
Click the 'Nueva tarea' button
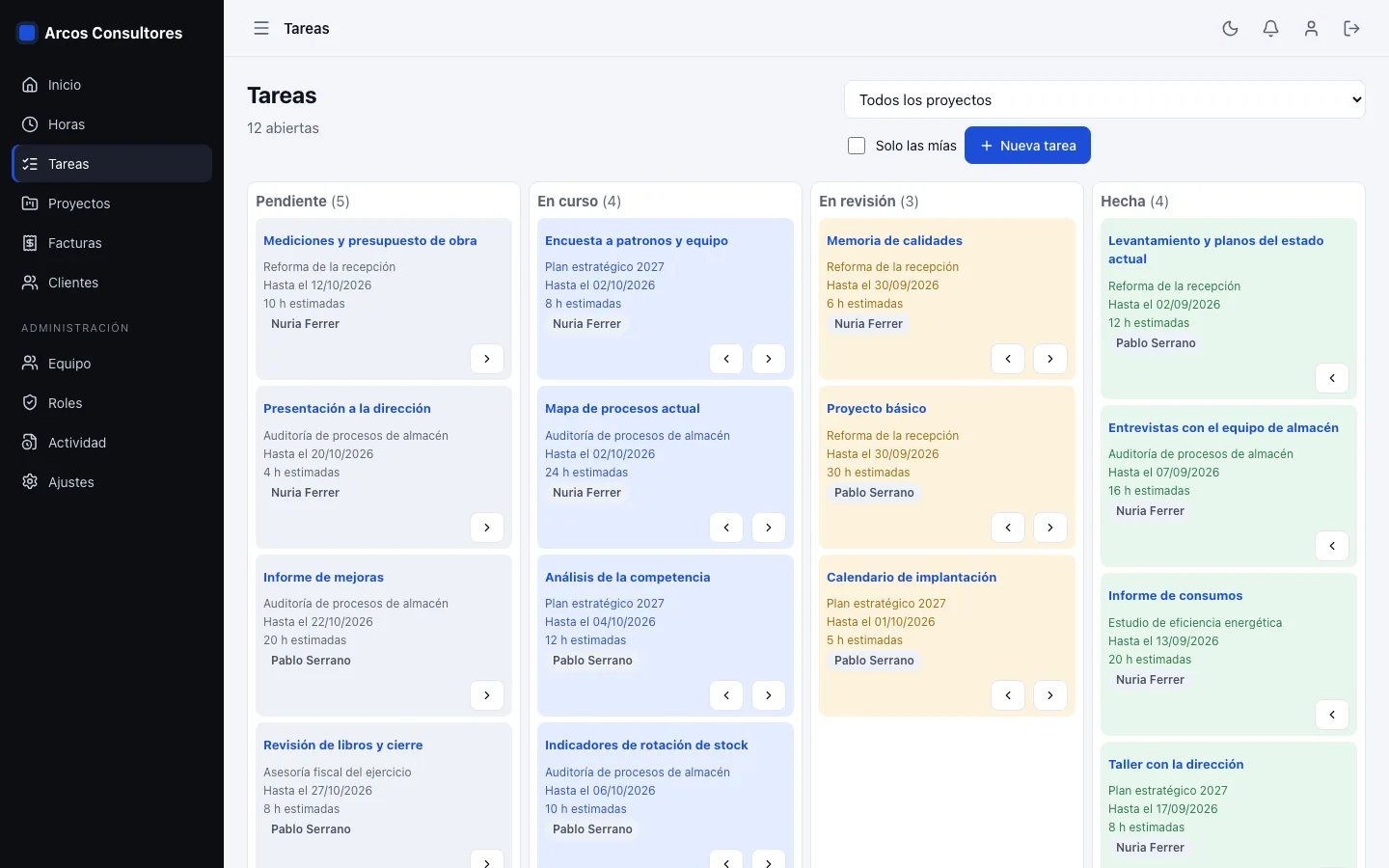pos(1027,146)
